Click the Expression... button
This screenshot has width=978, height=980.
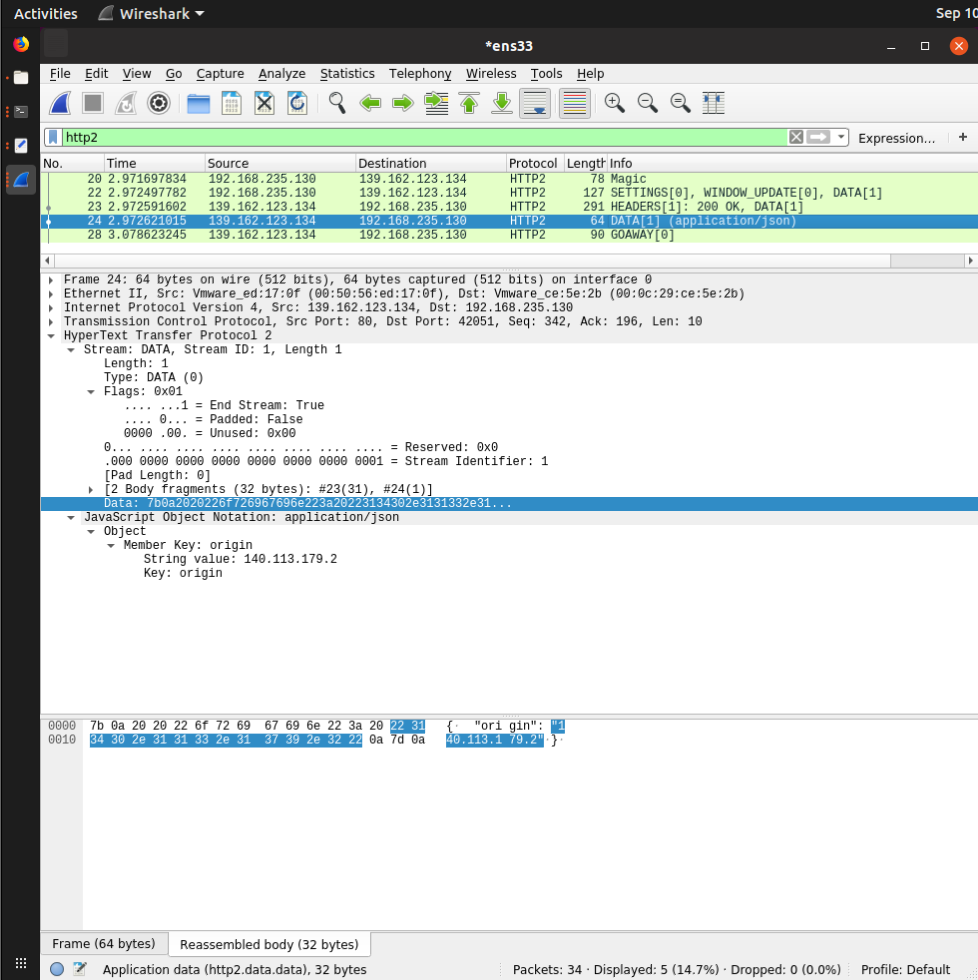[896, 138]
